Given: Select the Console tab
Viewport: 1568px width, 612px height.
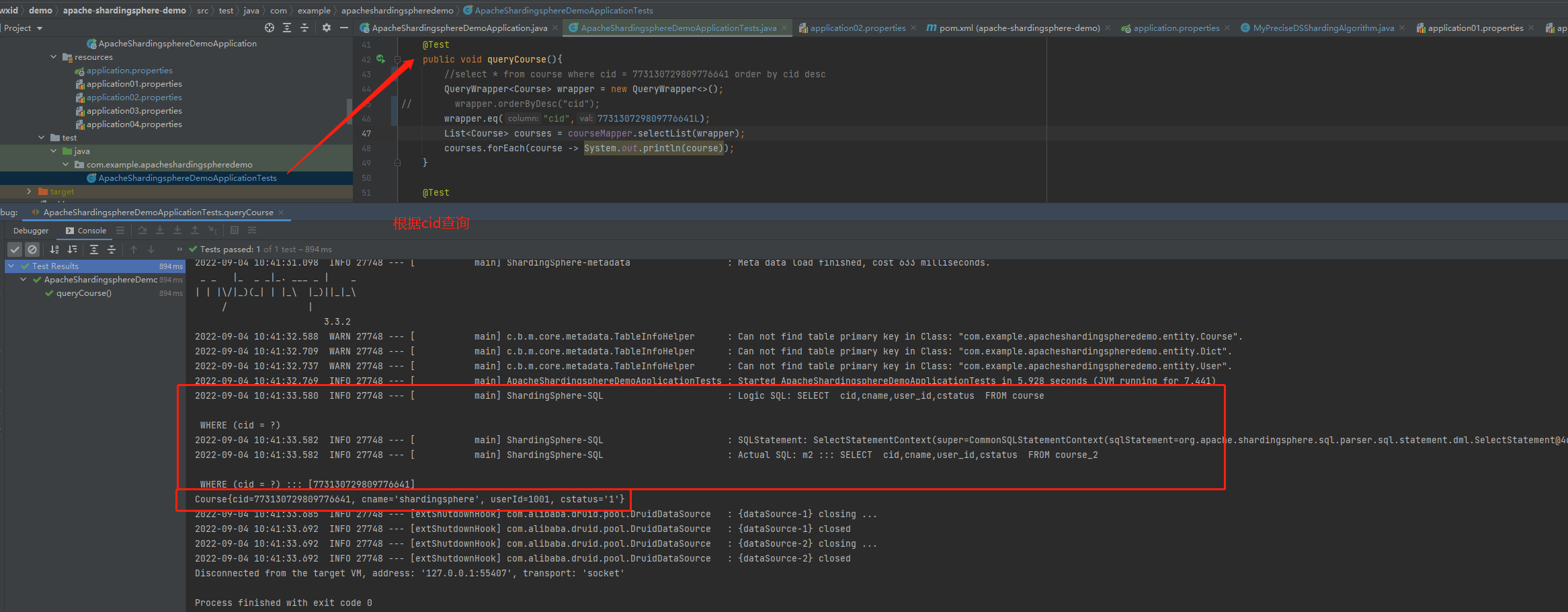Looking at the screenshot, I should tap(86, 231).
